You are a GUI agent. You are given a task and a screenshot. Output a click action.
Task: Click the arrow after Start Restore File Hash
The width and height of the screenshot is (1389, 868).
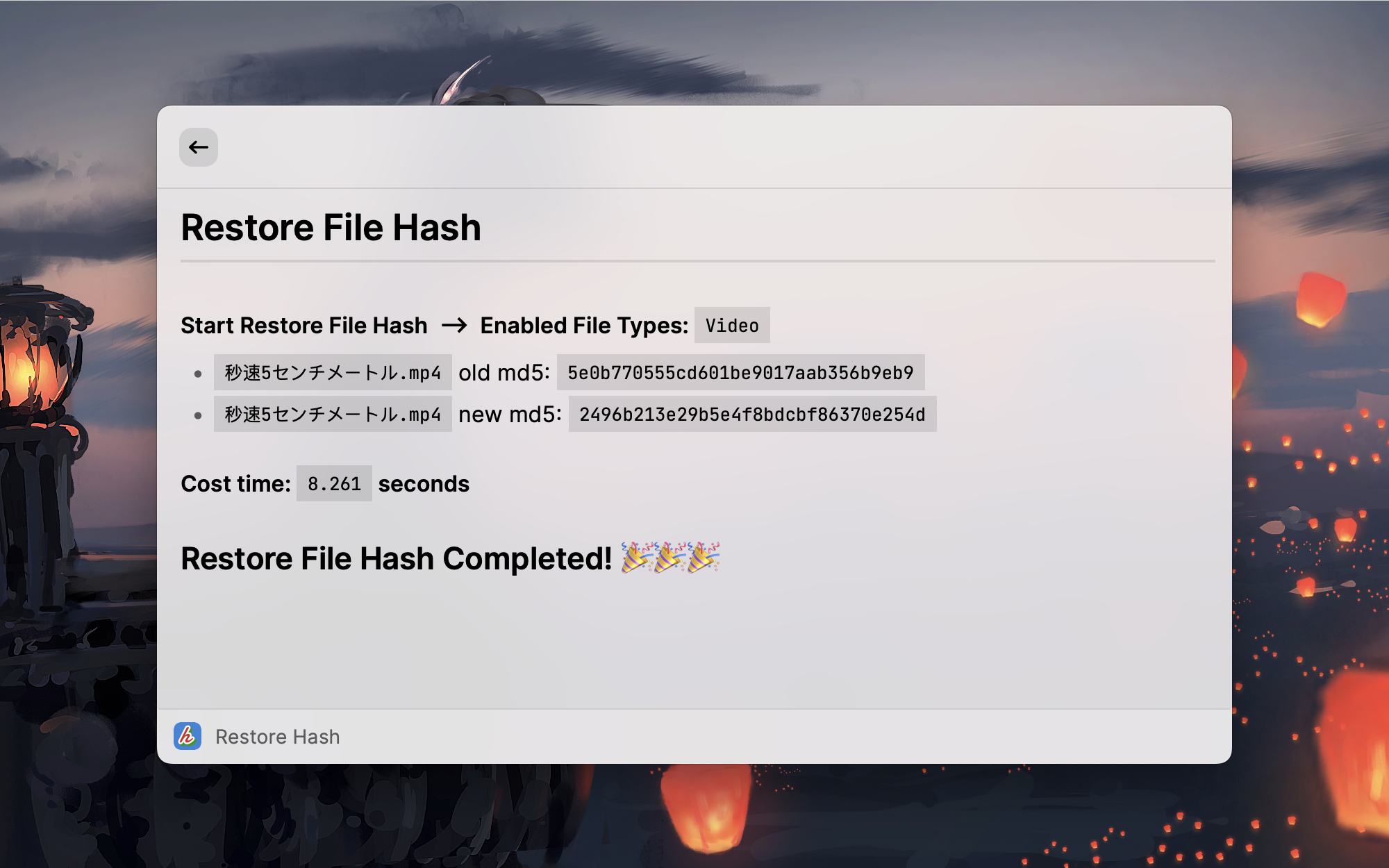(x=454, y=325)
